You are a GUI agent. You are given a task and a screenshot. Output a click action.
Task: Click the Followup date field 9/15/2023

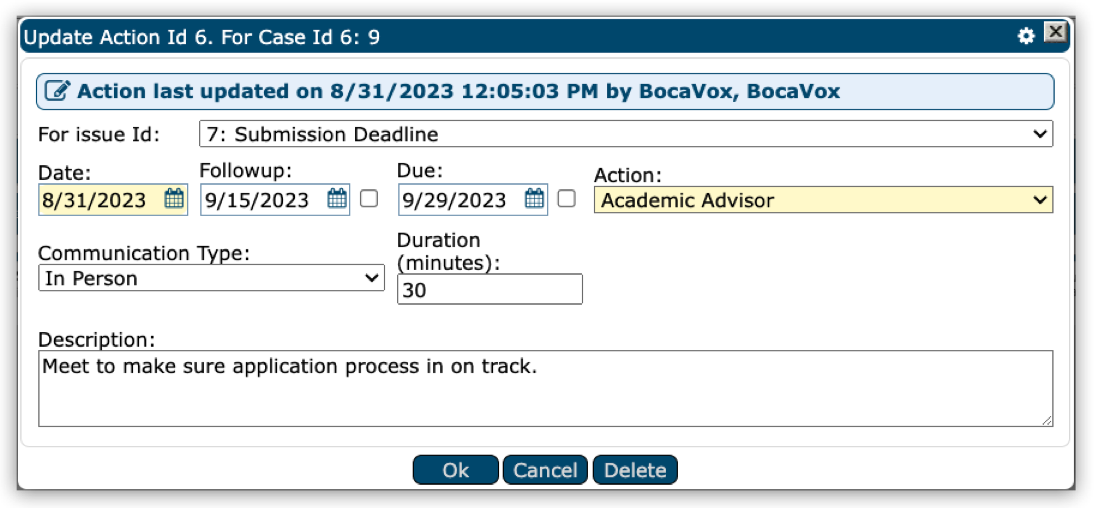pyautogui.click(x=262, y=200)
